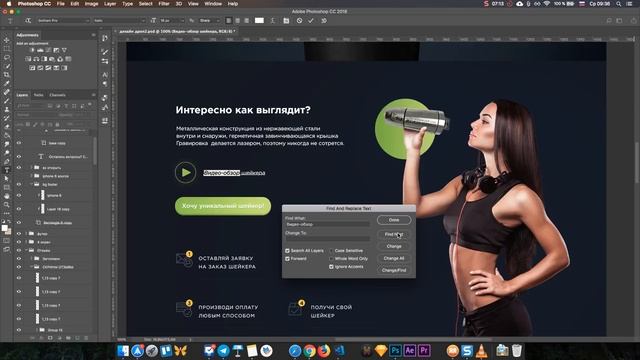
Task: Open the Filter menu
Action: tap(164, 4)
